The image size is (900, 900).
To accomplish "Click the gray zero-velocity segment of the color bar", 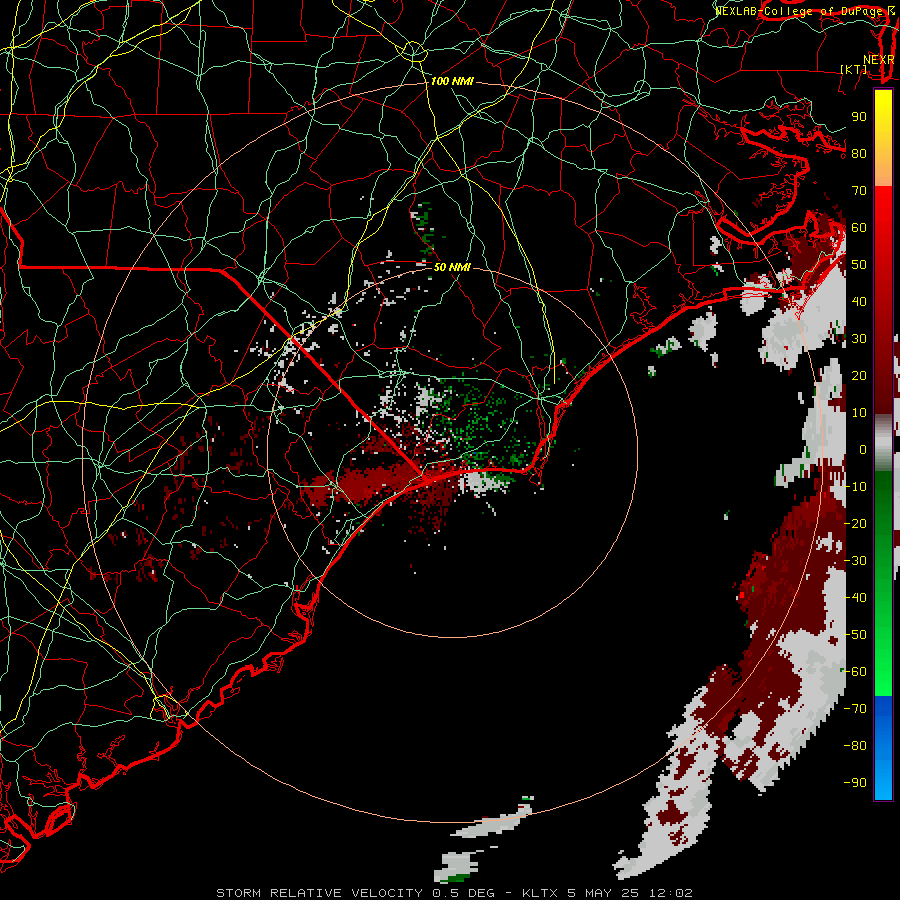I will pos(883,443).
